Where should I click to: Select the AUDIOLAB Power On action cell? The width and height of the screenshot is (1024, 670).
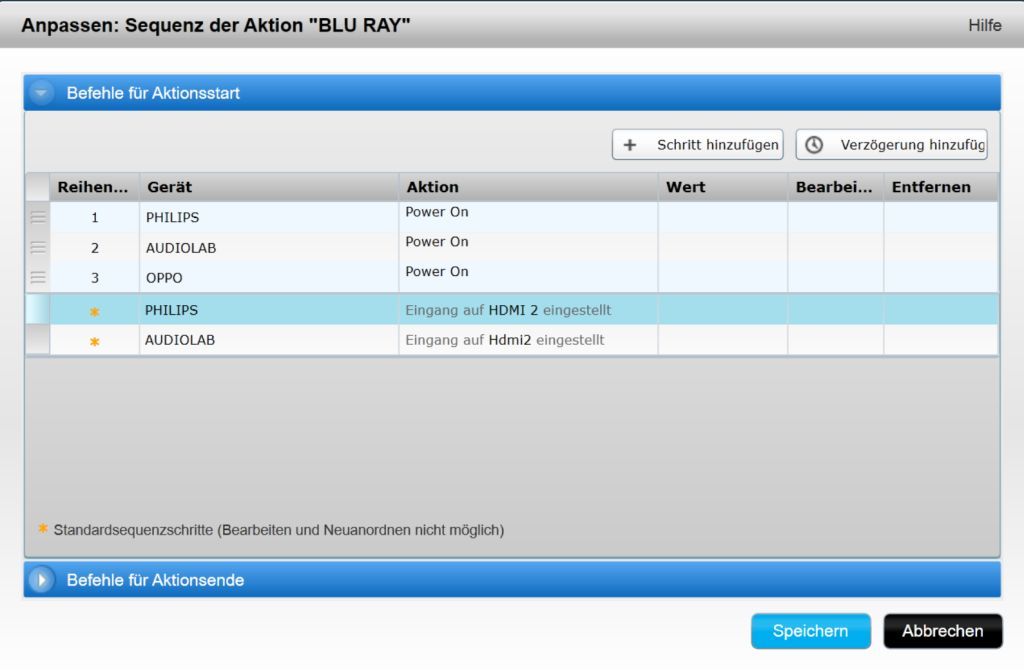(436, 242)
